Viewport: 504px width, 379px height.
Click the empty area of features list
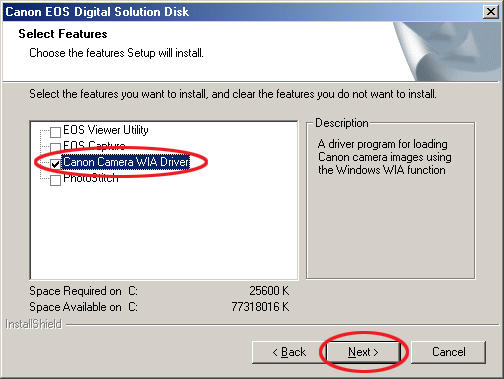pos(163,233)
